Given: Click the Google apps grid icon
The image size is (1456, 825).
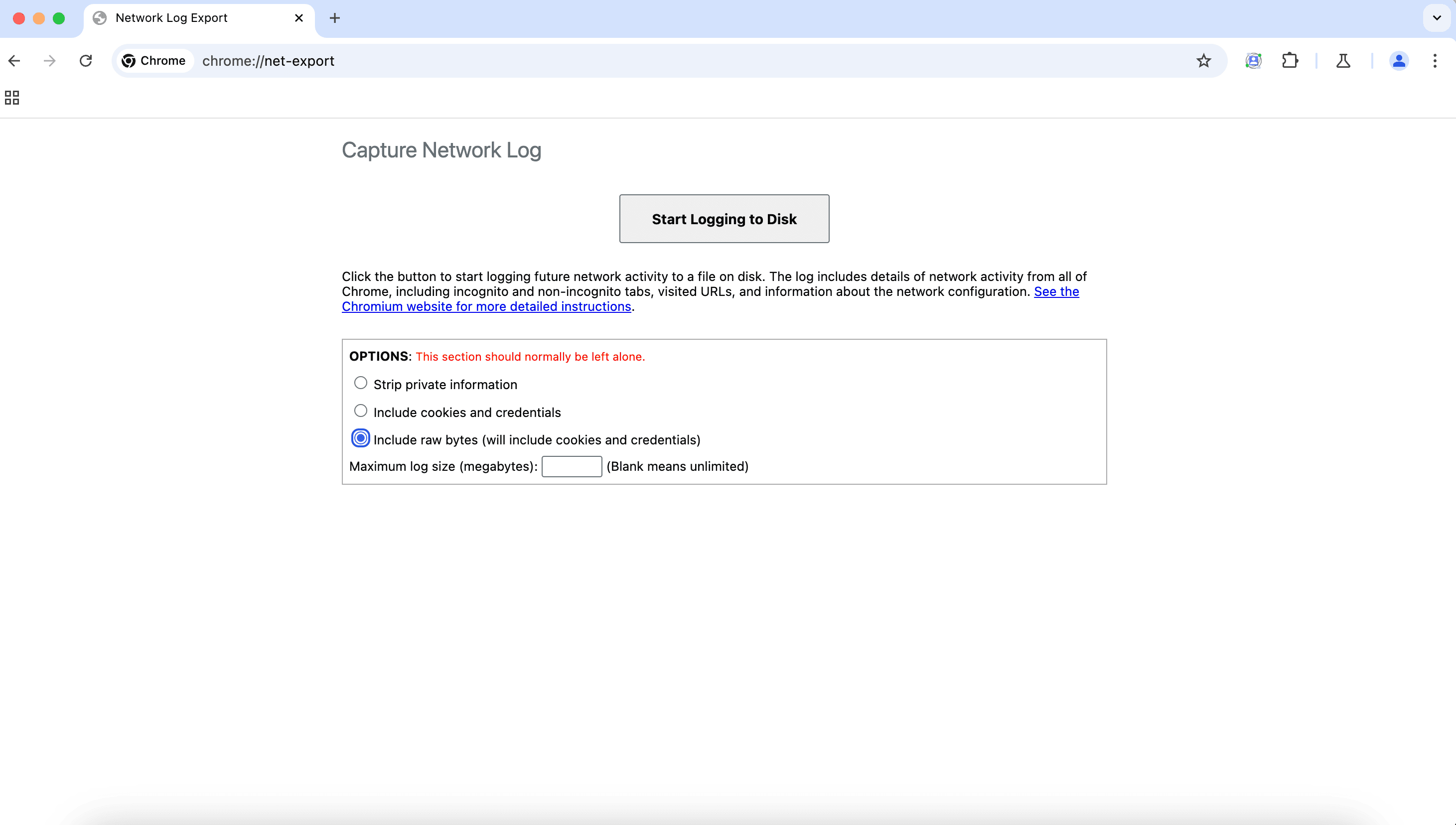Looking at the screenshot, I should (x=12, y=97).
